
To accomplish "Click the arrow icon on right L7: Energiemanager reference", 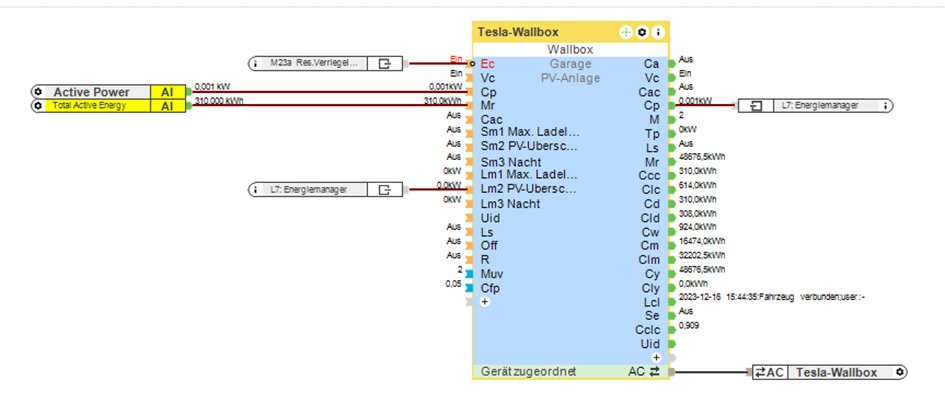I will 756,106.
